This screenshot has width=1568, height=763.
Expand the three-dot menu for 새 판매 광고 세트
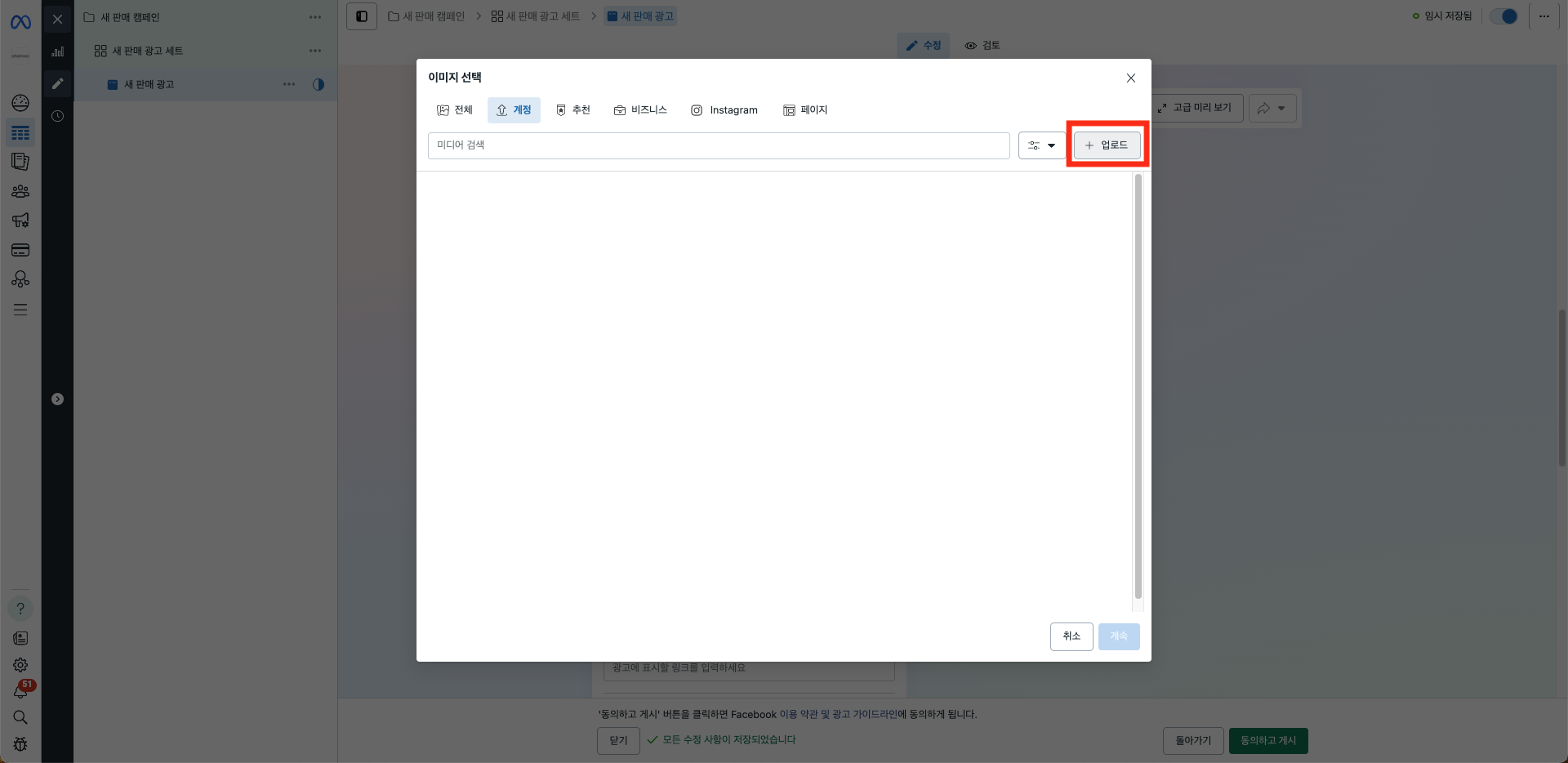point(315,51)
